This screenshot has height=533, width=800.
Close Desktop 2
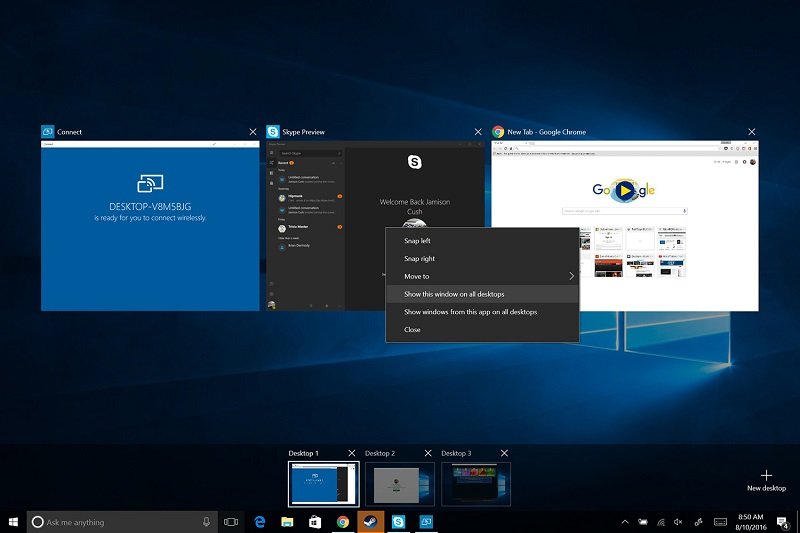428,453
